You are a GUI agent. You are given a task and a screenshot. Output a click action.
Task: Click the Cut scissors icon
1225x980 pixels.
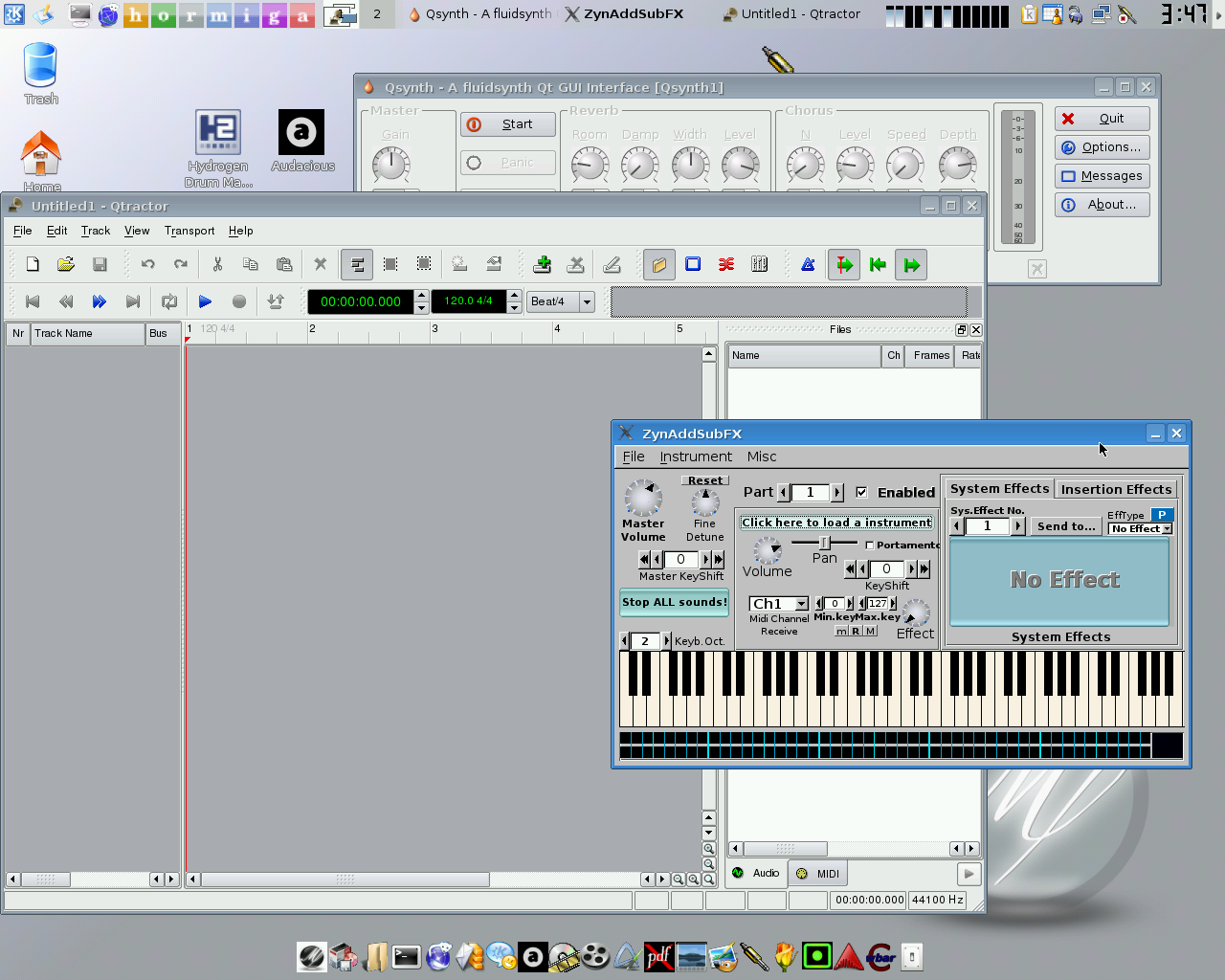[217, 265]
